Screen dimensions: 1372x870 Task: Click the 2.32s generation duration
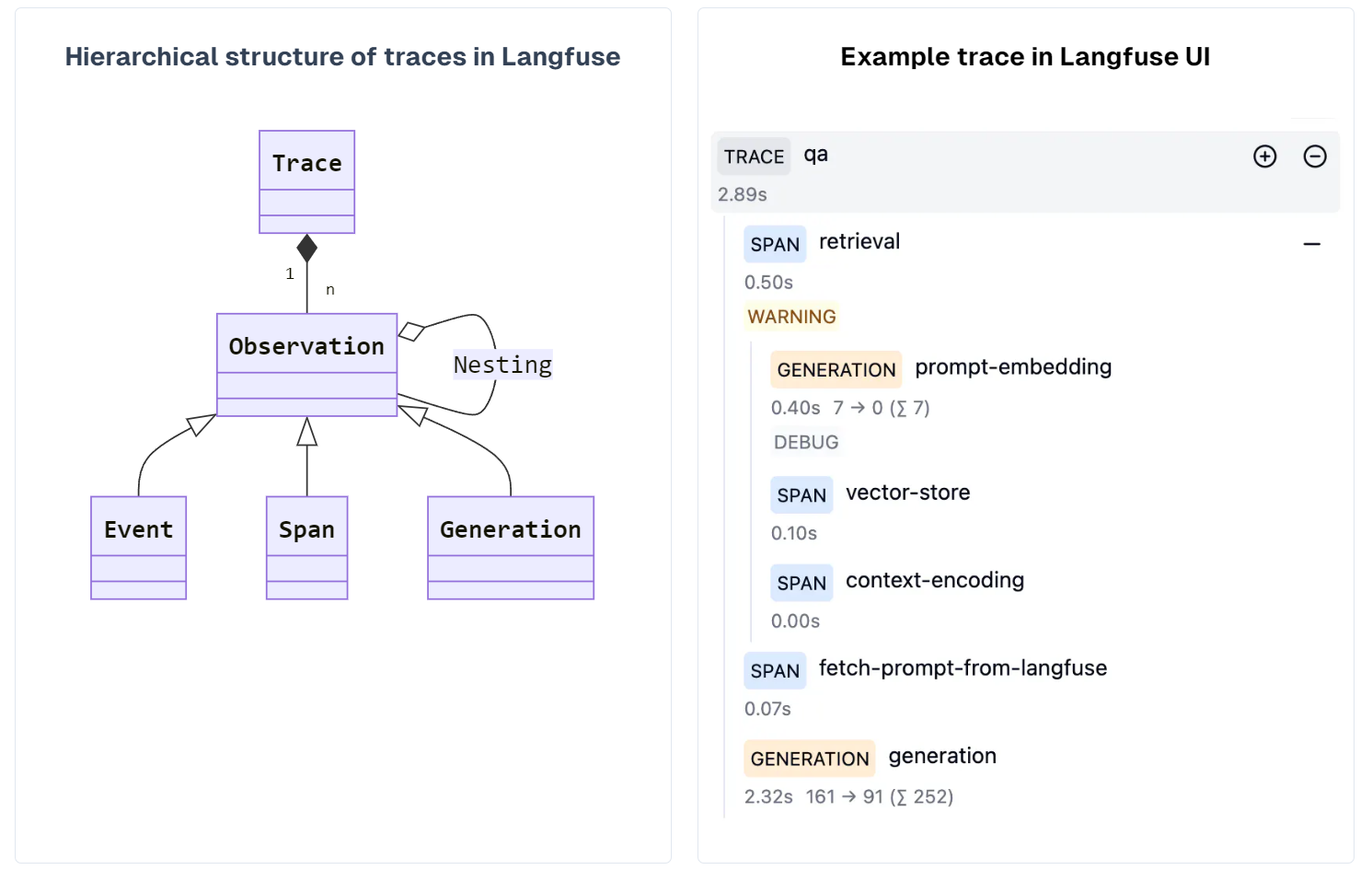click(x=768, y=796)
